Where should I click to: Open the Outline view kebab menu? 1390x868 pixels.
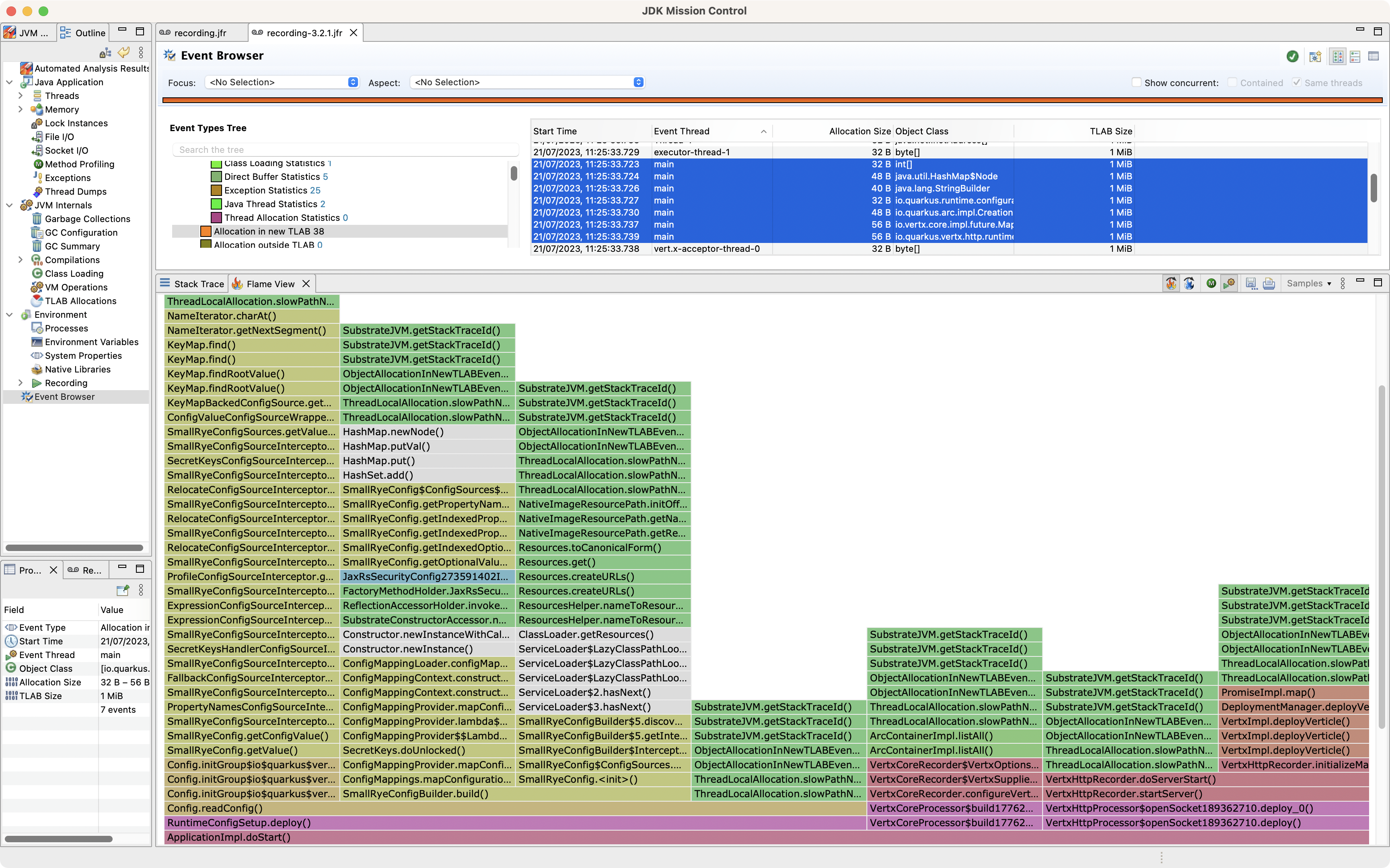coord(141,53)
